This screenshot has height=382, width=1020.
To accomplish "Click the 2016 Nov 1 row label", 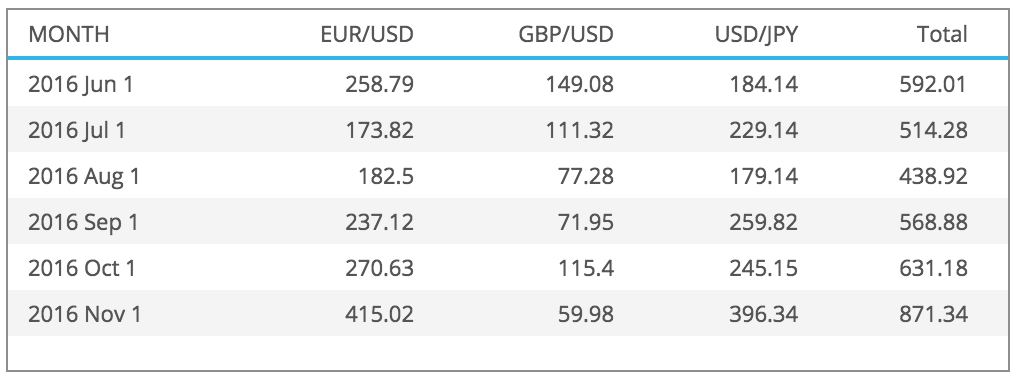I will [x=85, y=314].
